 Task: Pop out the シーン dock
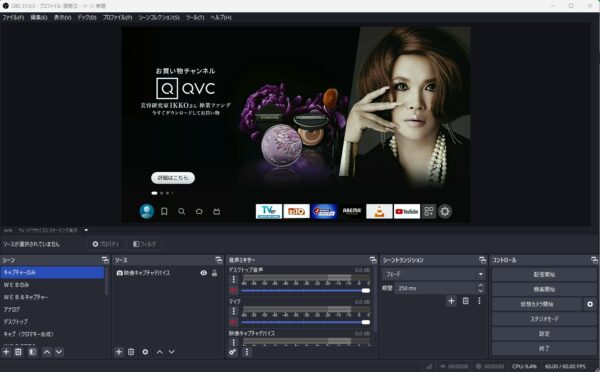pyautogui.click(x=105, y=260)
